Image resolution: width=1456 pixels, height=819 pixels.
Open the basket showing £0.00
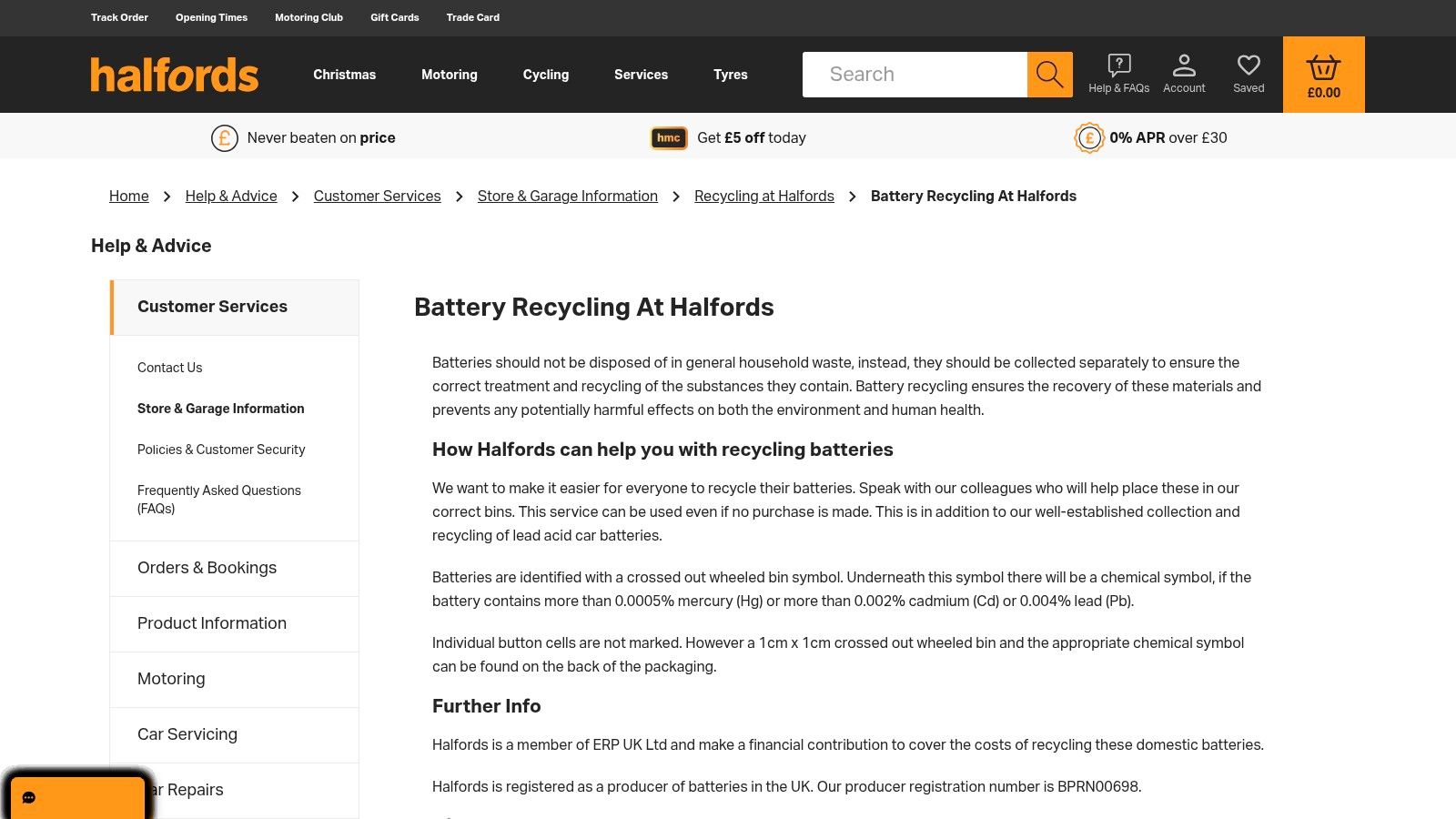[x=1322, y=74]
